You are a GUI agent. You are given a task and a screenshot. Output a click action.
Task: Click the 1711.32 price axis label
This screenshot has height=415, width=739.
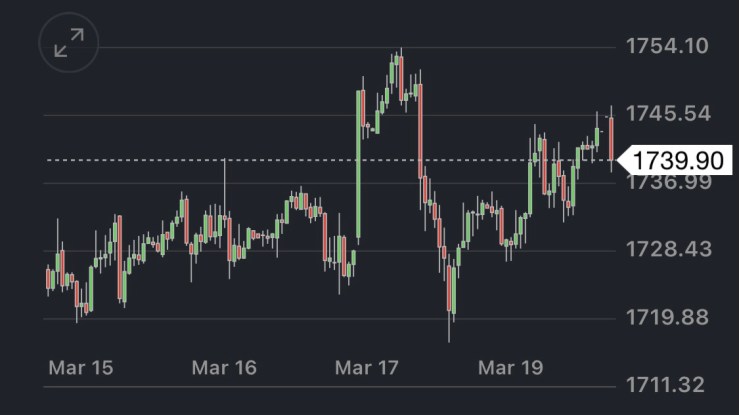(x=667, y=384)
